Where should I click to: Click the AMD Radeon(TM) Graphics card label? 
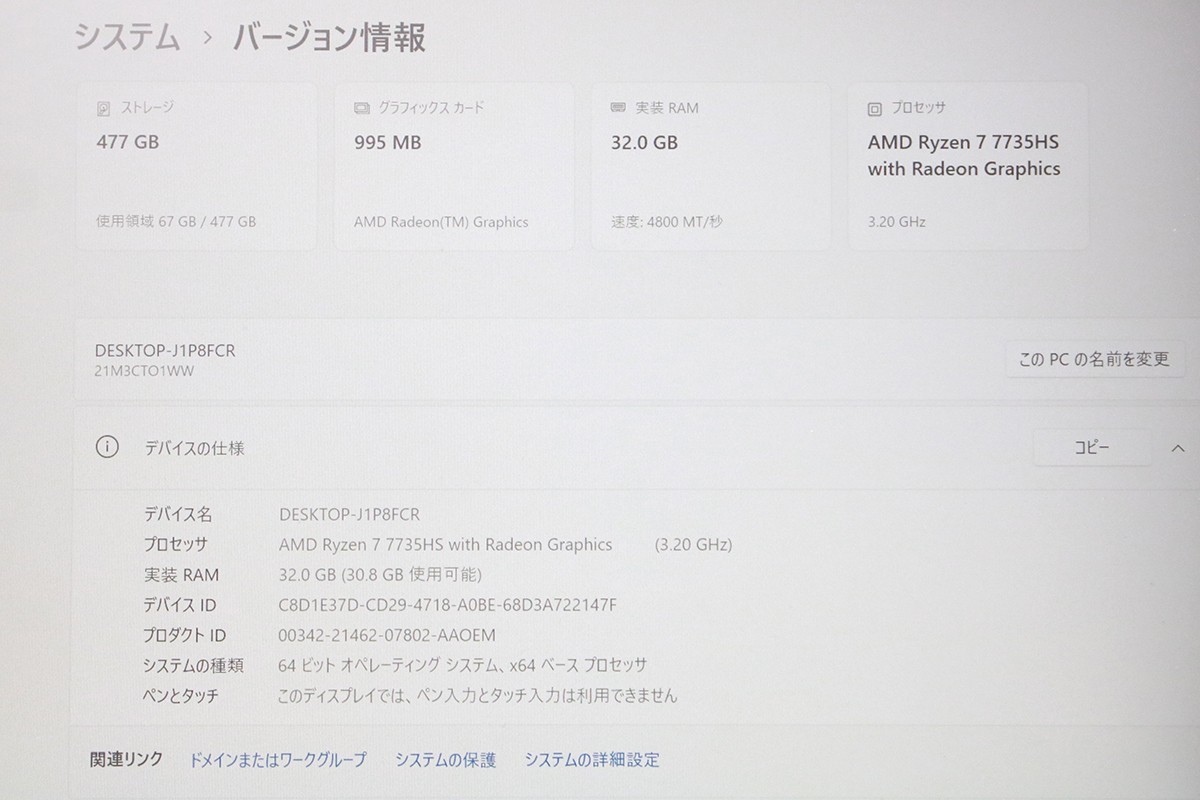441,222
